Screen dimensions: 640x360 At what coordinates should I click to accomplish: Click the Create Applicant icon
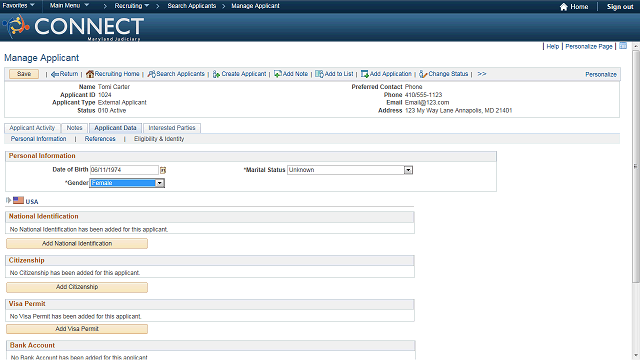[x=216, y=74]
